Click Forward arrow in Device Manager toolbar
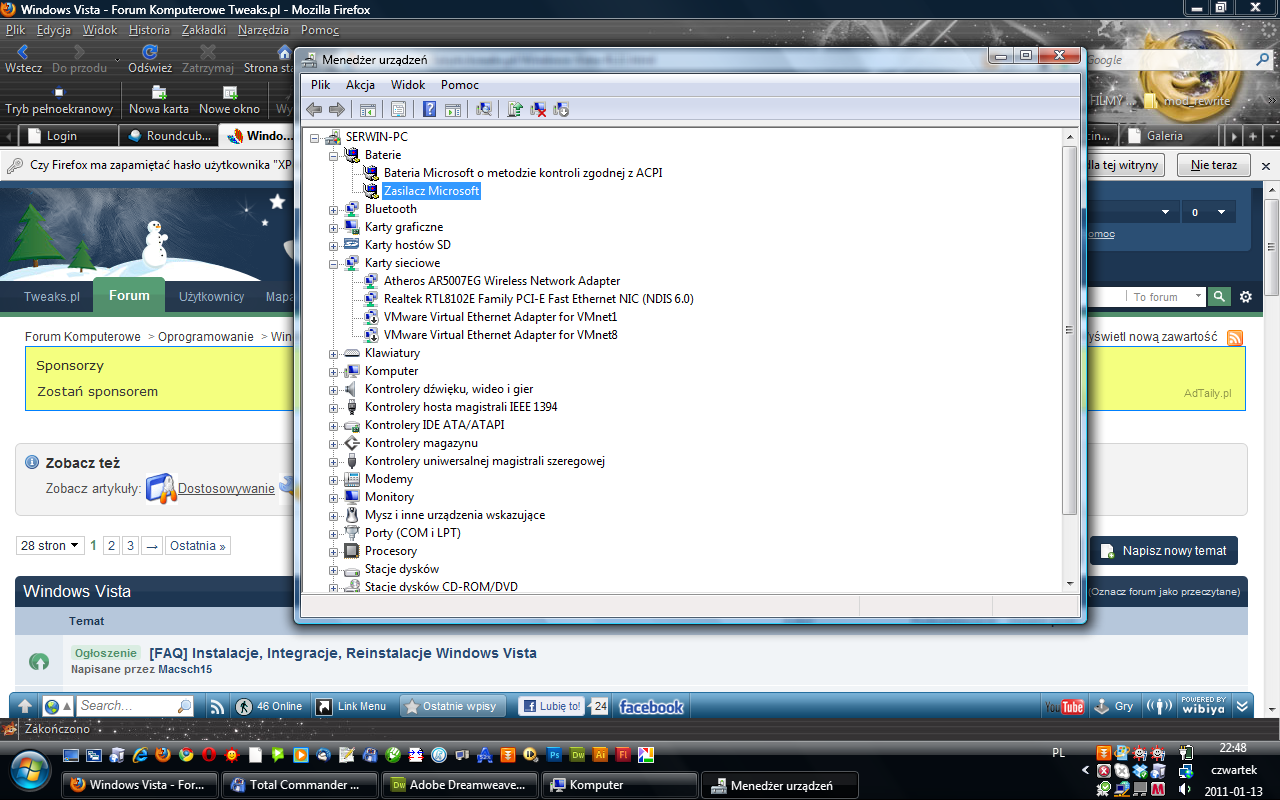This screenshot has width=1280, height=800. (x=337, y=109)
